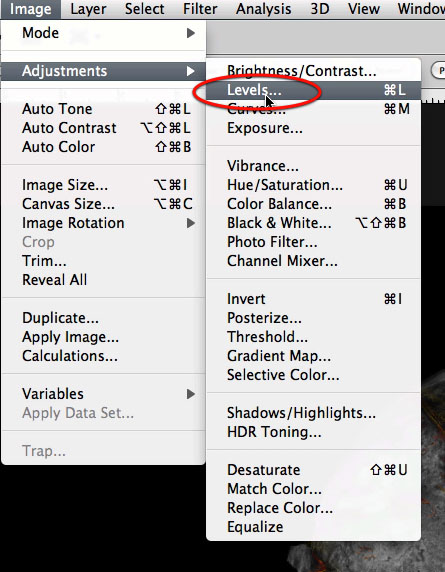Image resolution: width=445 pixels, height=572 pixels.
Task: Select Channel Mixer adjustment
Action: pos(314,261)
